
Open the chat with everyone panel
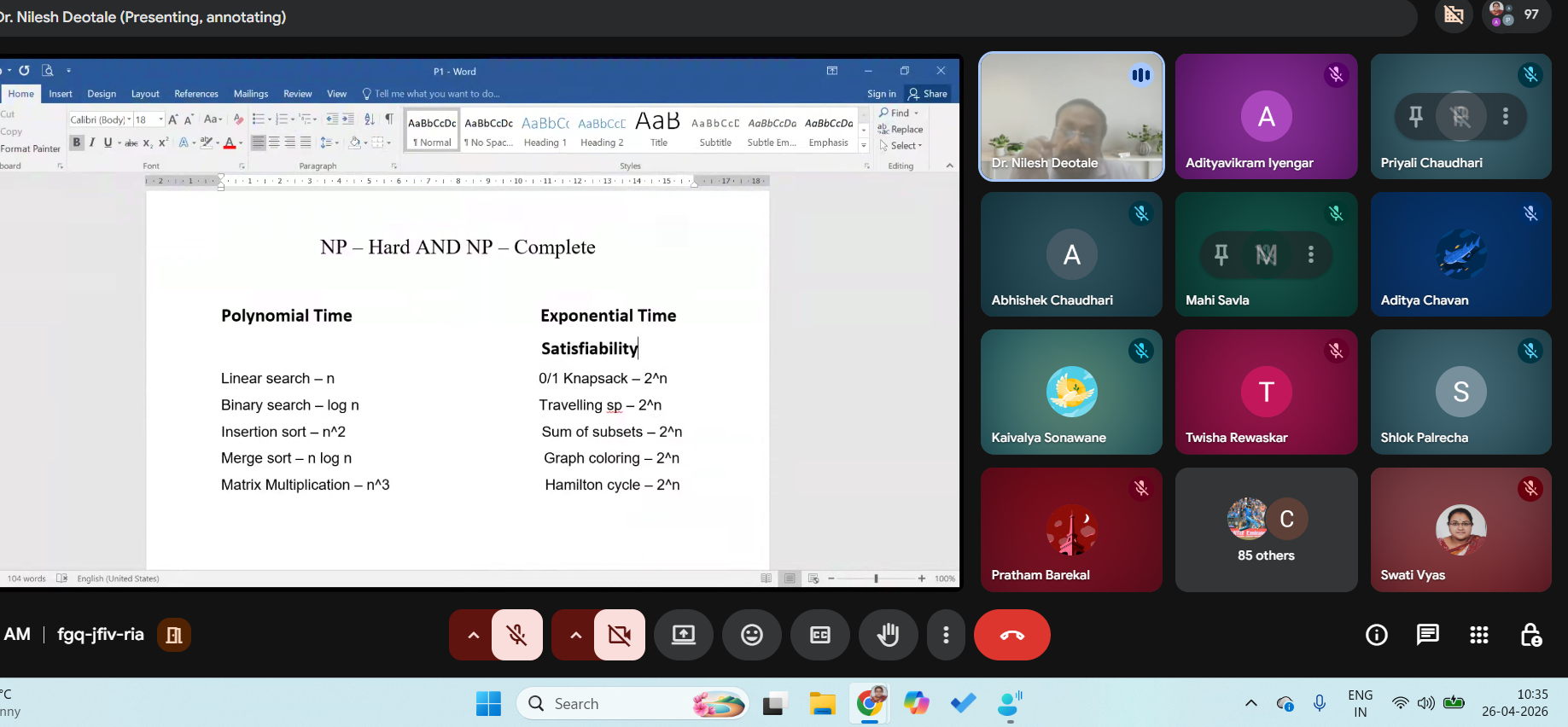tap(1427, 635)
